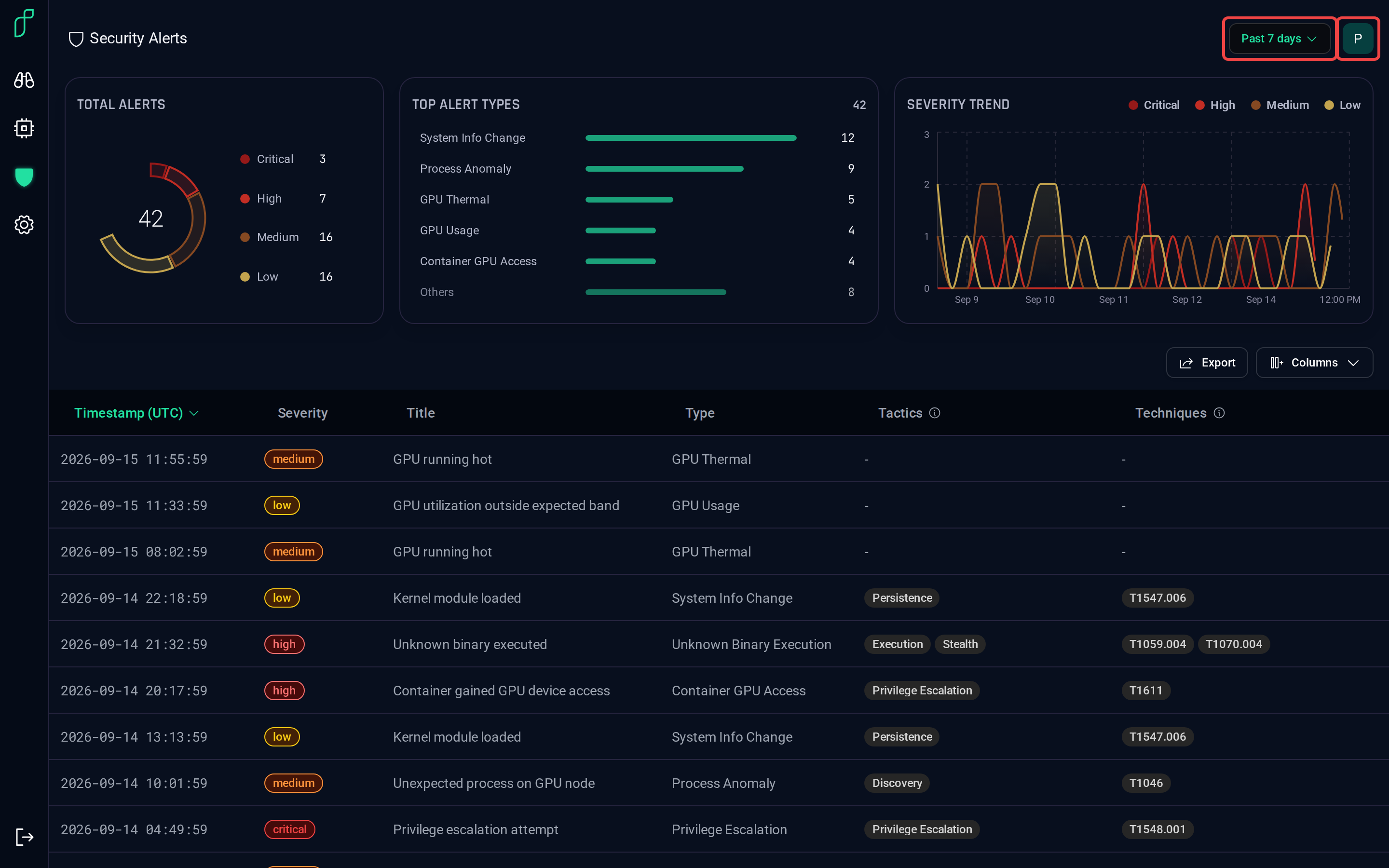1389x868 pixels.
Task: Open the Container gained GPU device access alert
Action: [x=501, y=691]
